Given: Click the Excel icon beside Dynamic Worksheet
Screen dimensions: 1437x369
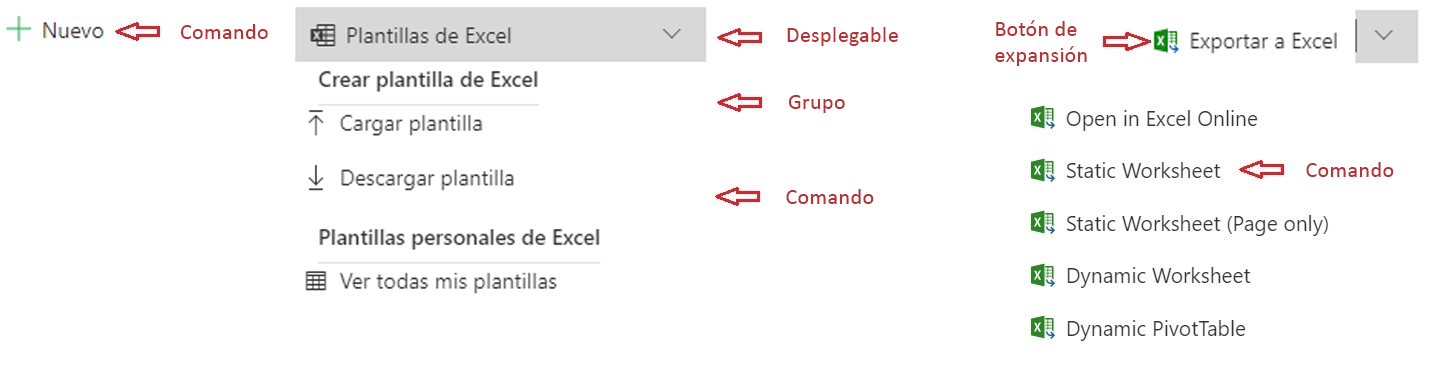Looking at the screenshot, I should coord(1043,275).
